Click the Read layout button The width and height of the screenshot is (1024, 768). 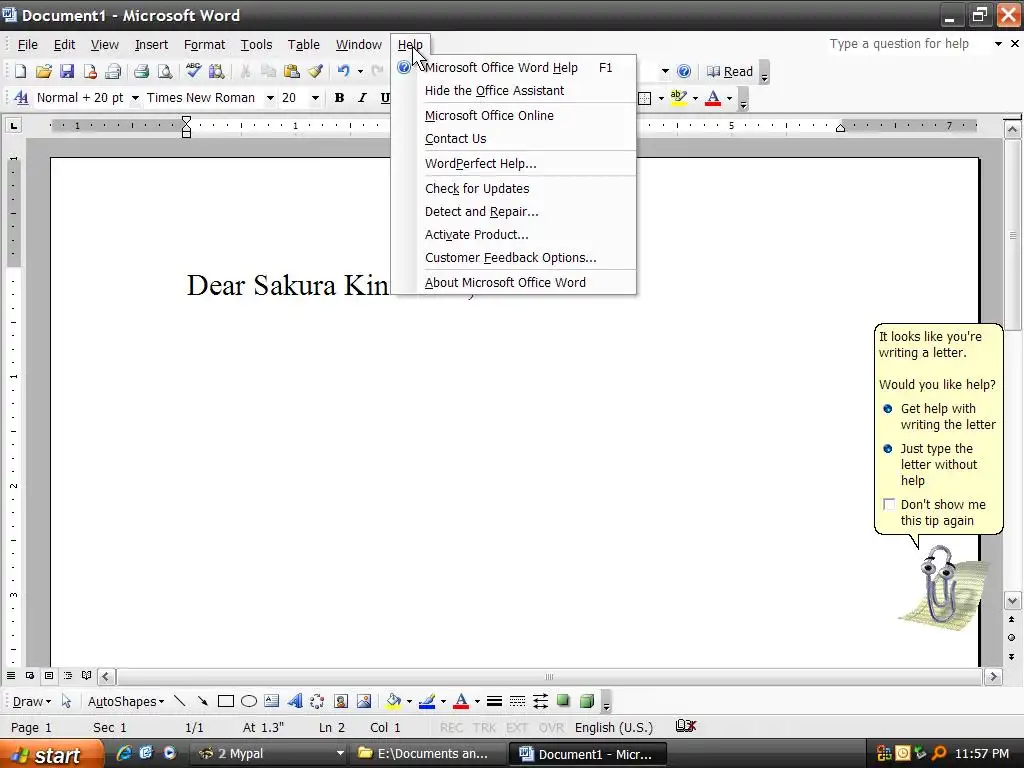click(x=730, y=72)
